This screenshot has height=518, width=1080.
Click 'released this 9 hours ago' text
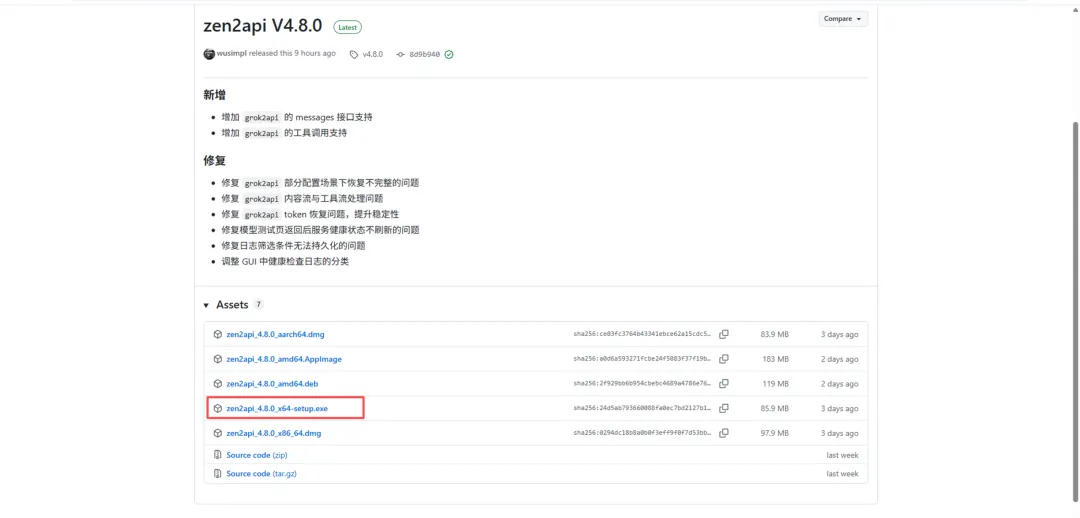292,54
